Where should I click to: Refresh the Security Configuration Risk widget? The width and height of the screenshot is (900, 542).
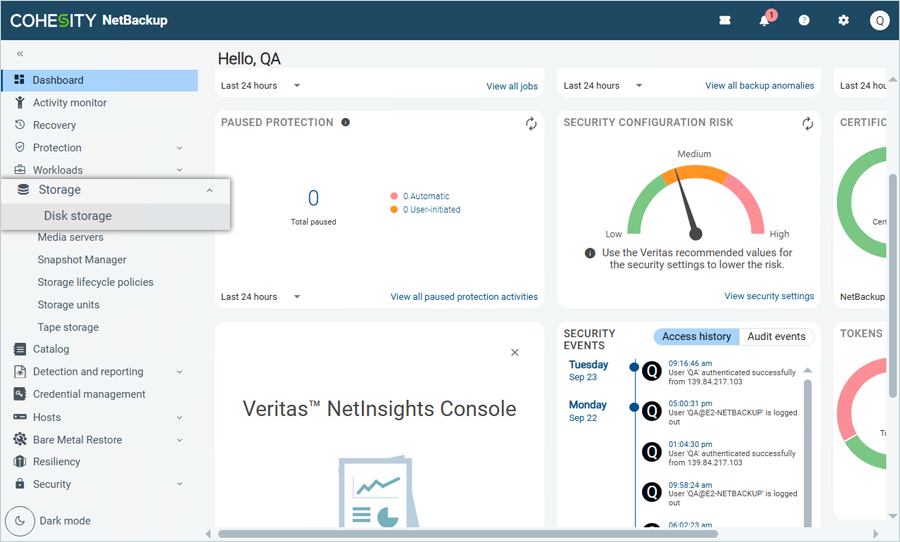807,123
